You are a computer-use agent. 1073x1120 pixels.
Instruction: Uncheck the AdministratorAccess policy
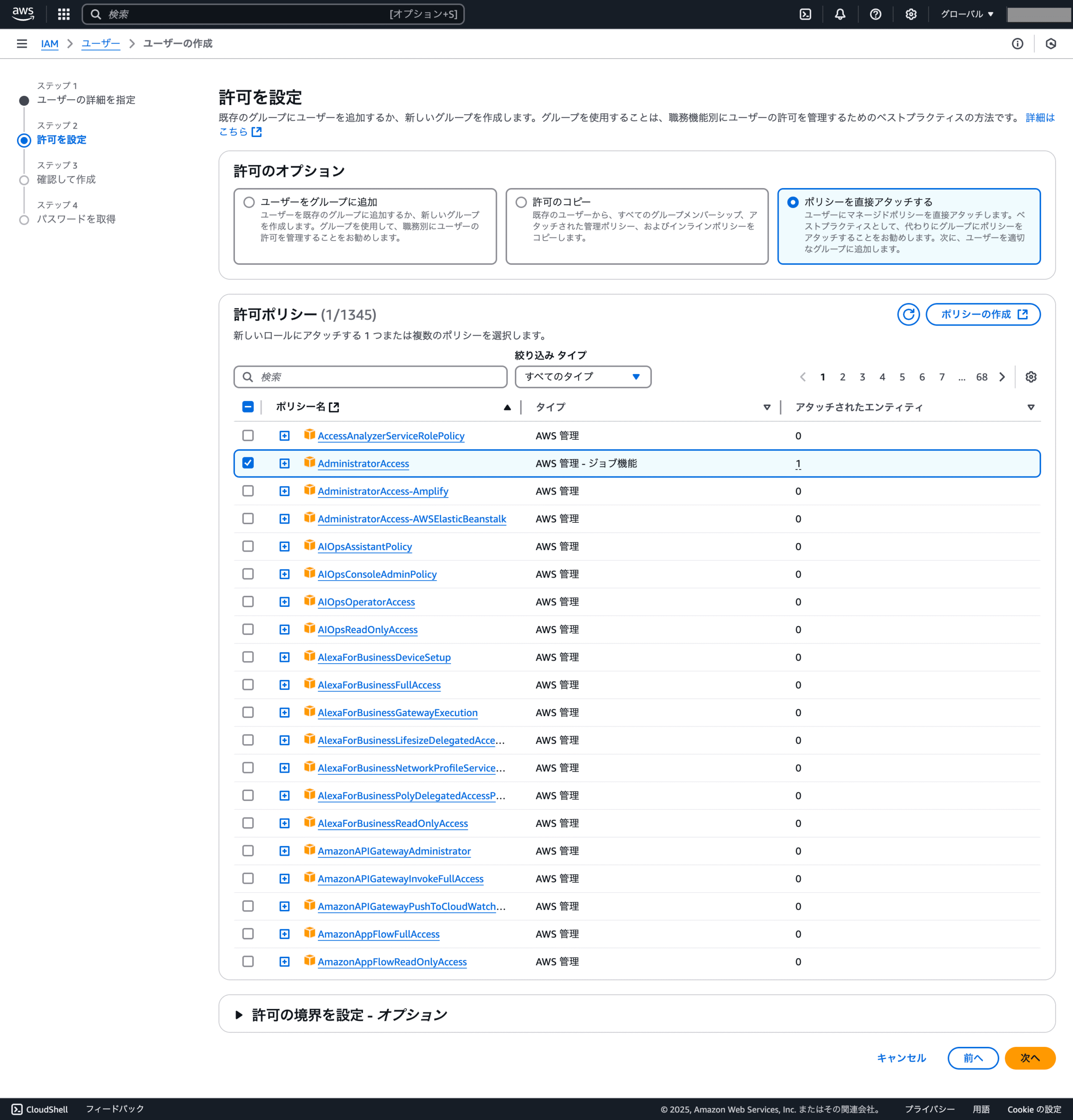[248, 463]
